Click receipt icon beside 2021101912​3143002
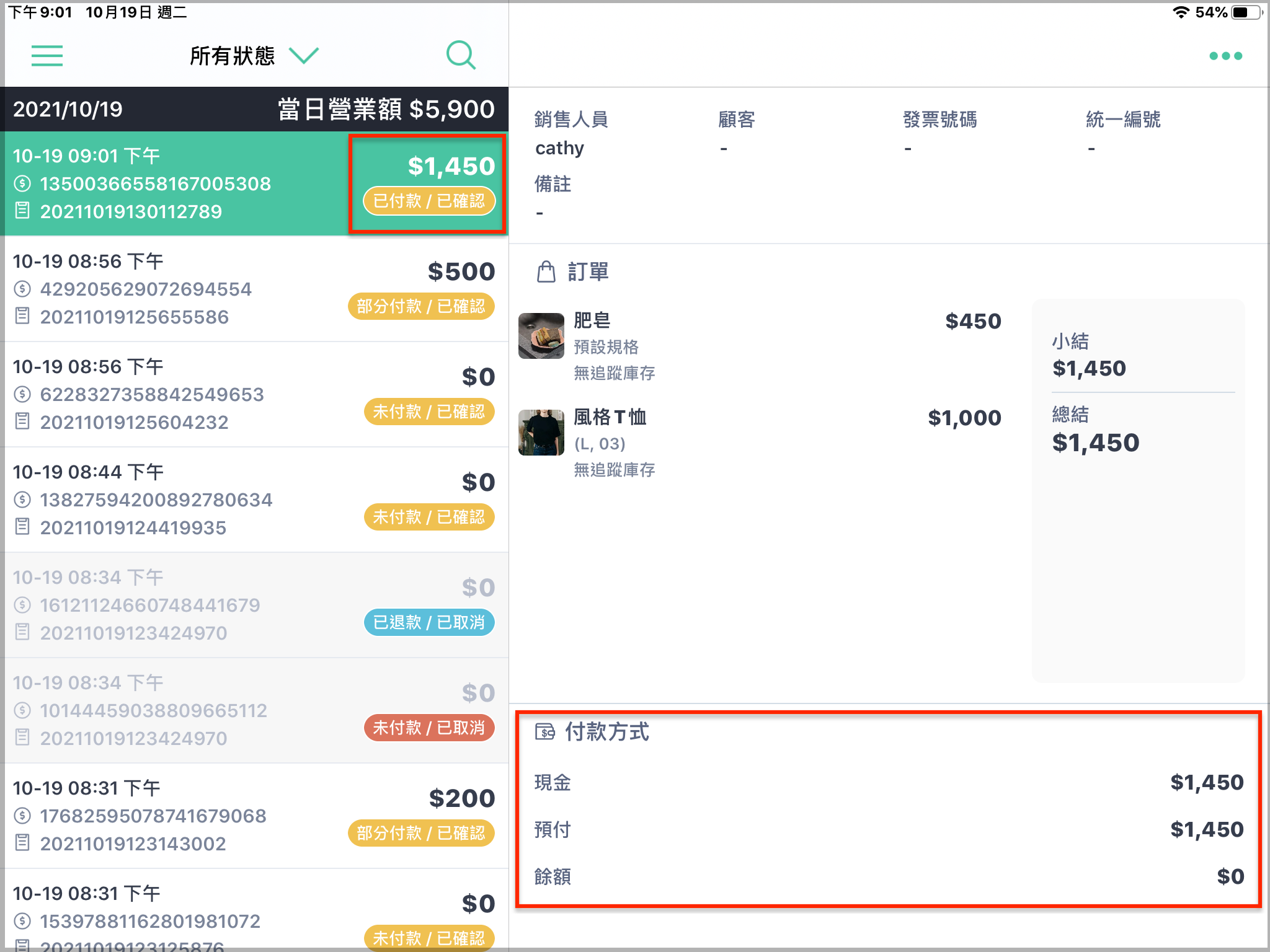This screenshot has height=952, width=1270. click(x=22, y=843)
